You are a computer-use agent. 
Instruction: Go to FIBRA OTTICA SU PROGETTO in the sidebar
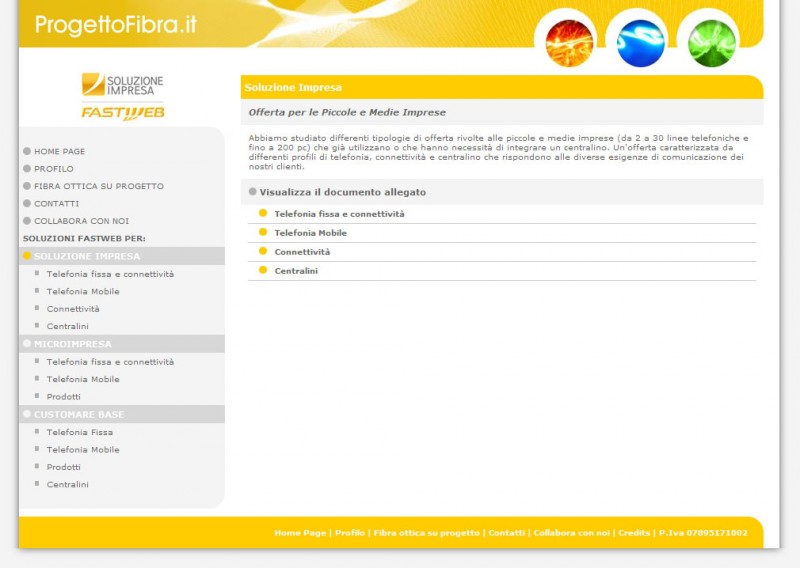tap(99, 186)
